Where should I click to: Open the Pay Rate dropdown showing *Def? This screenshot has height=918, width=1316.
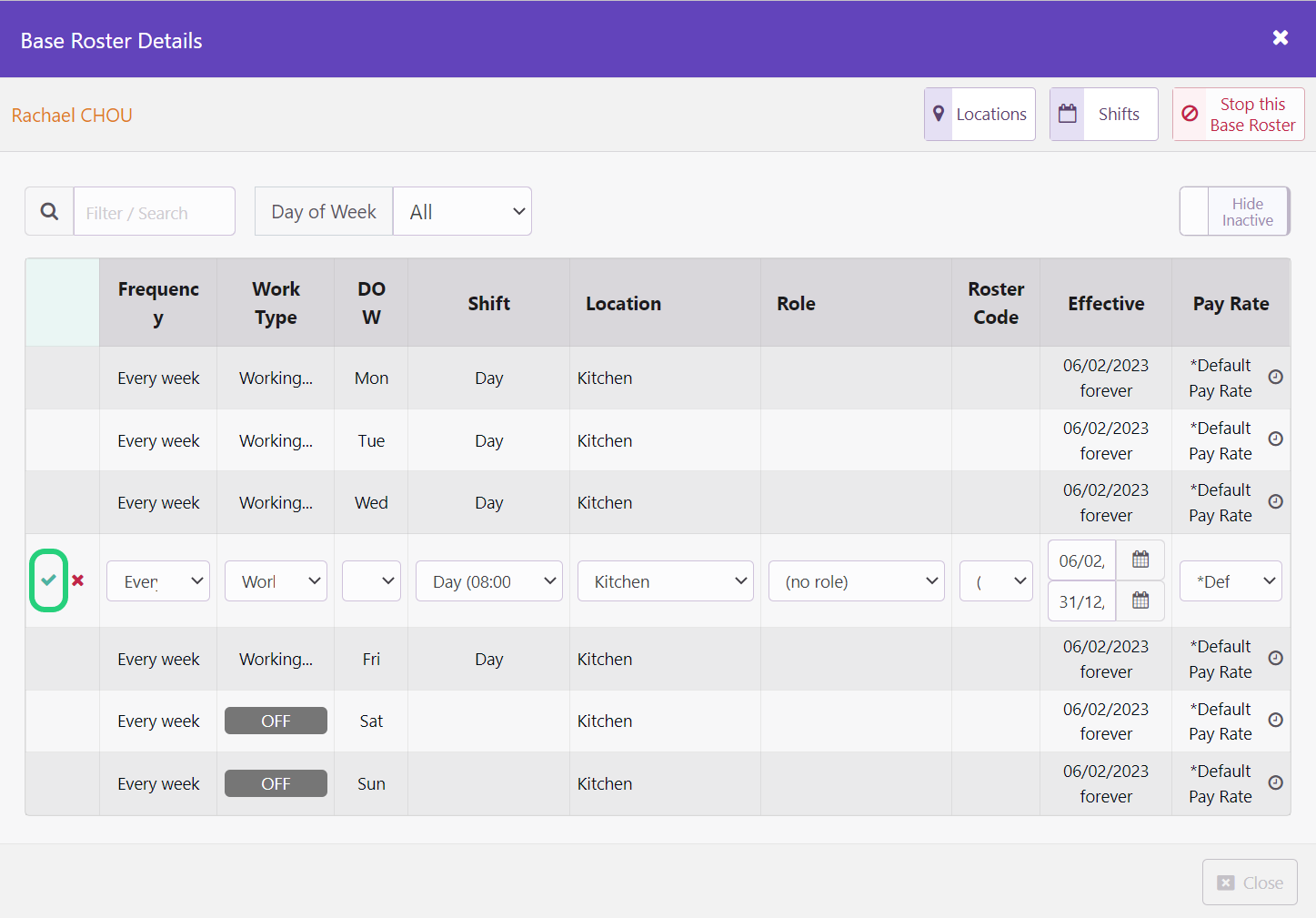[x=1231, y=580]
